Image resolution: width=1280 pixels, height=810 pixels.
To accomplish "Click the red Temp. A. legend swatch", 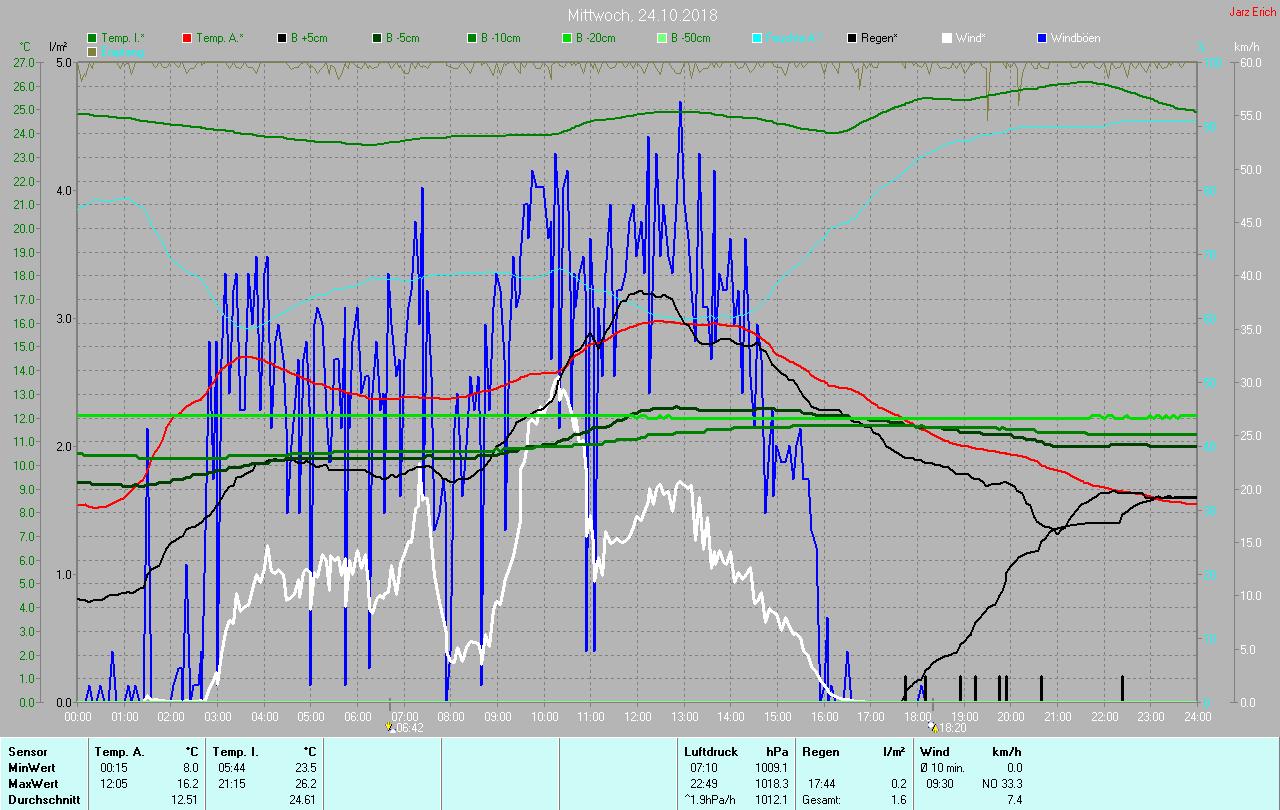I will (187, 38).
